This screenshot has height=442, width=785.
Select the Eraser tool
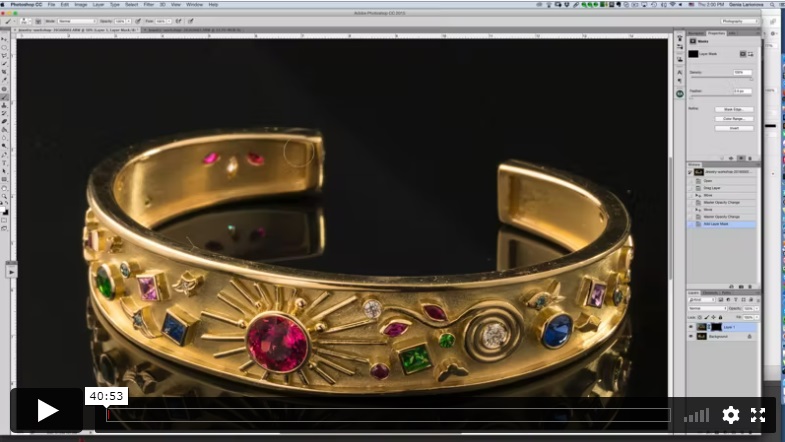coord(5,121)
